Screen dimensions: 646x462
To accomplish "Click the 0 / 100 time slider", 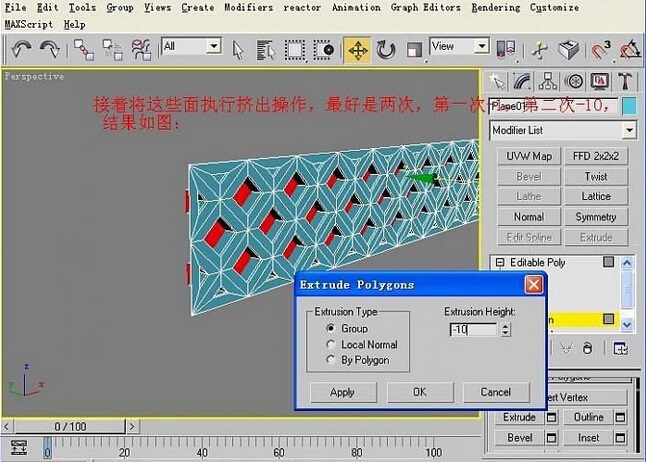I will coord(70,427).
